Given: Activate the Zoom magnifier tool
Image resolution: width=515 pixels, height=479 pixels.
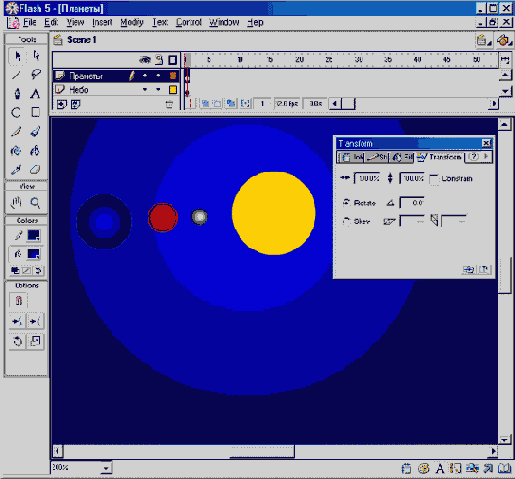Looking at the screenshot, I should tap(35, 202).
